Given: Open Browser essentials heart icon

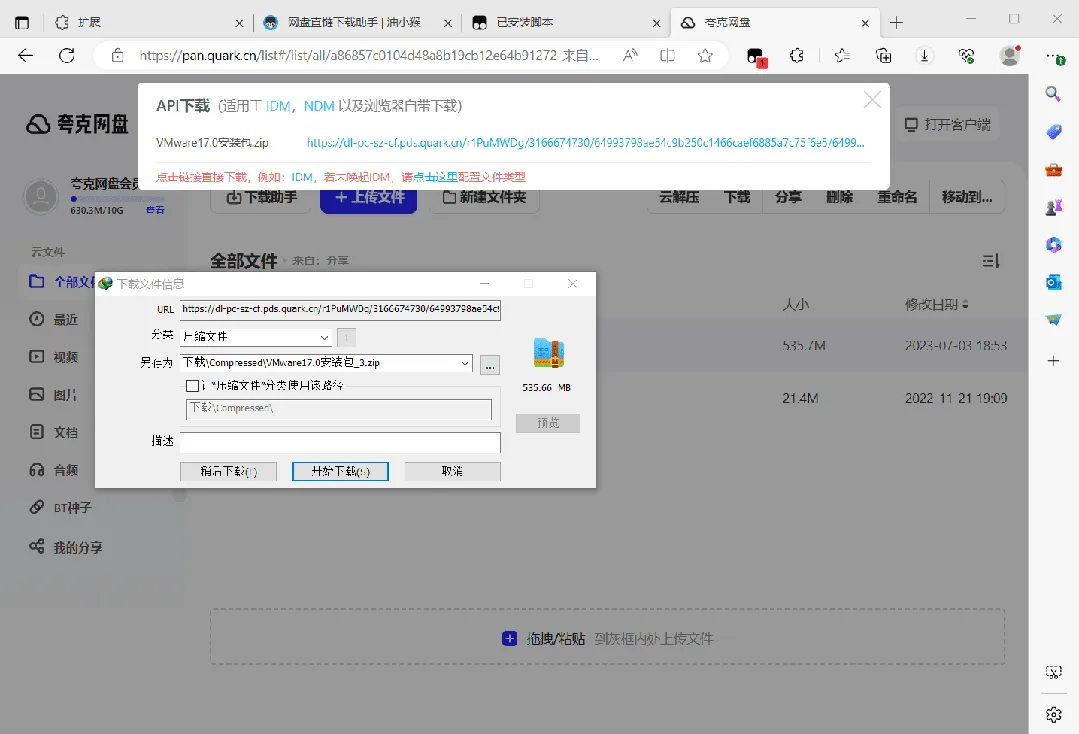Looking at the screenshot, I should [x=966, y=56].
